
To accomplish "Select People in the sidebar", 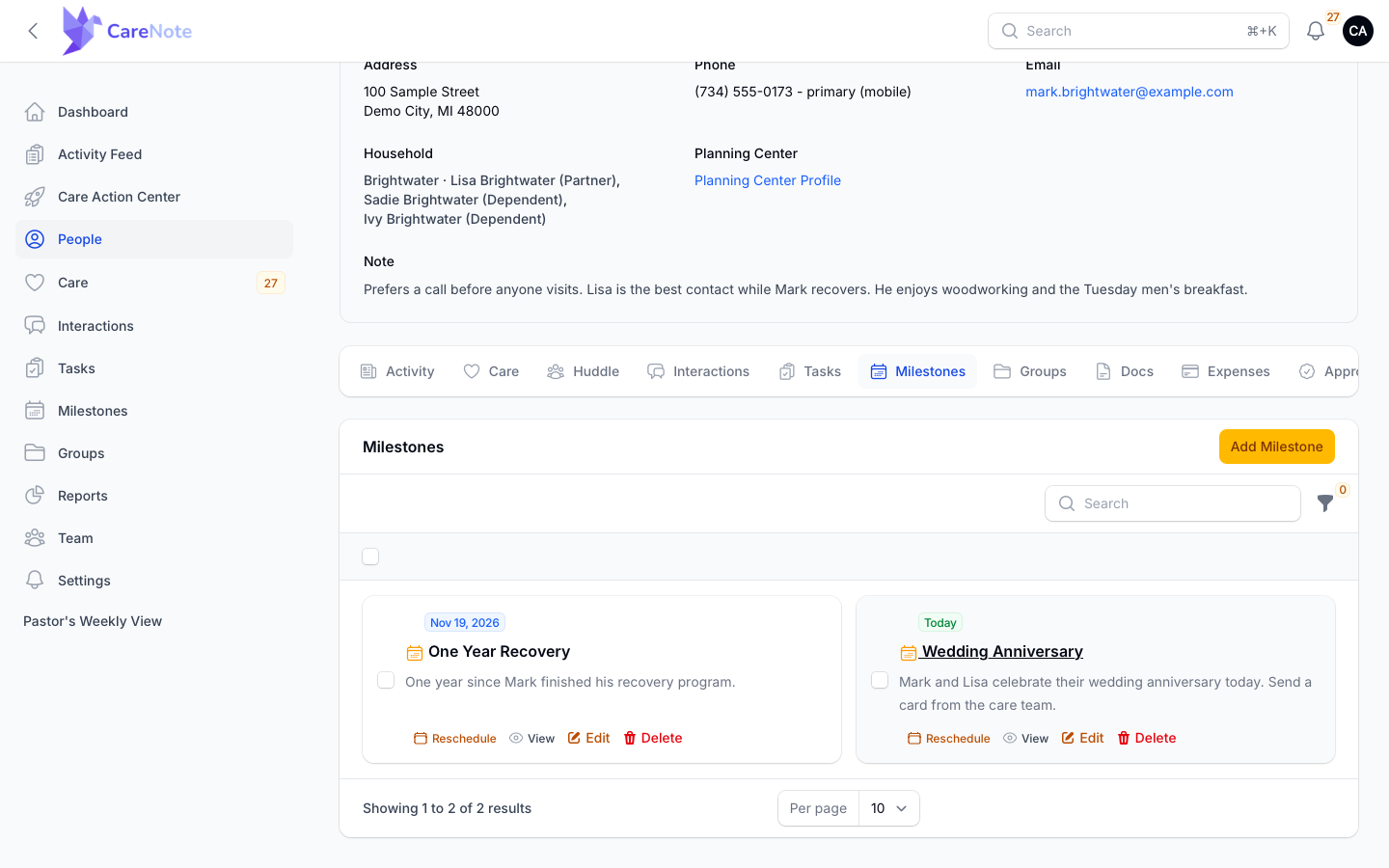I will coord(154,239).
